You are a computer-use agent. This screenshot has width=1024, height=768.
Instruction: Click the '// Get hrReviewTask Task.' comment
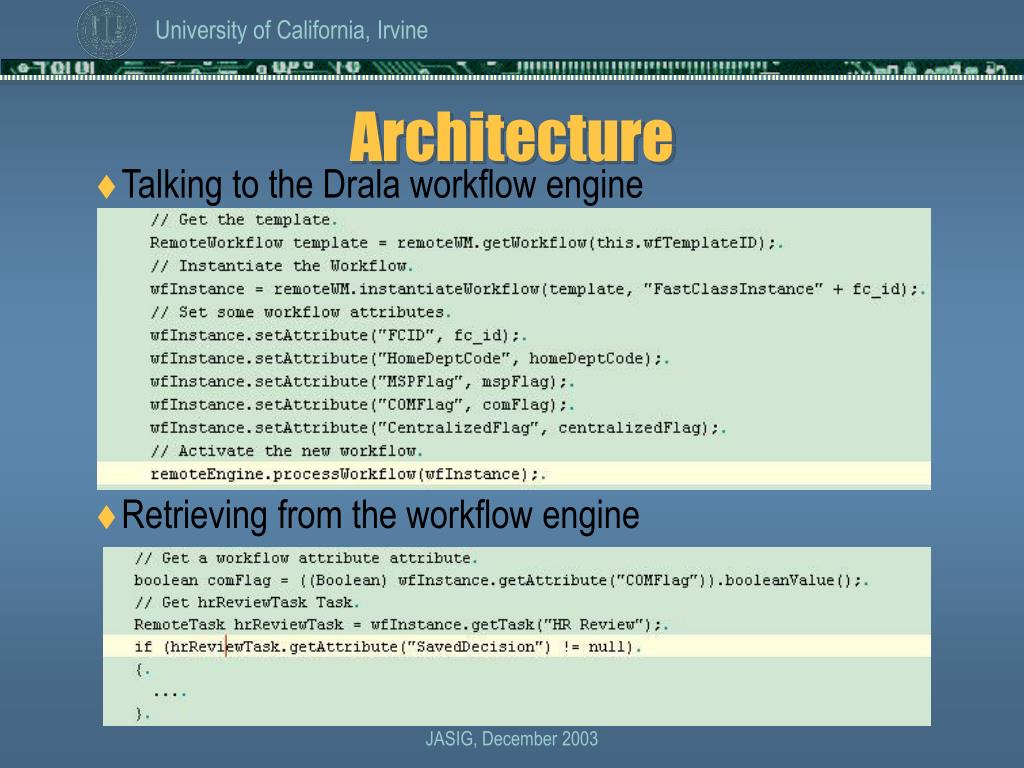(x=246, y=603)
